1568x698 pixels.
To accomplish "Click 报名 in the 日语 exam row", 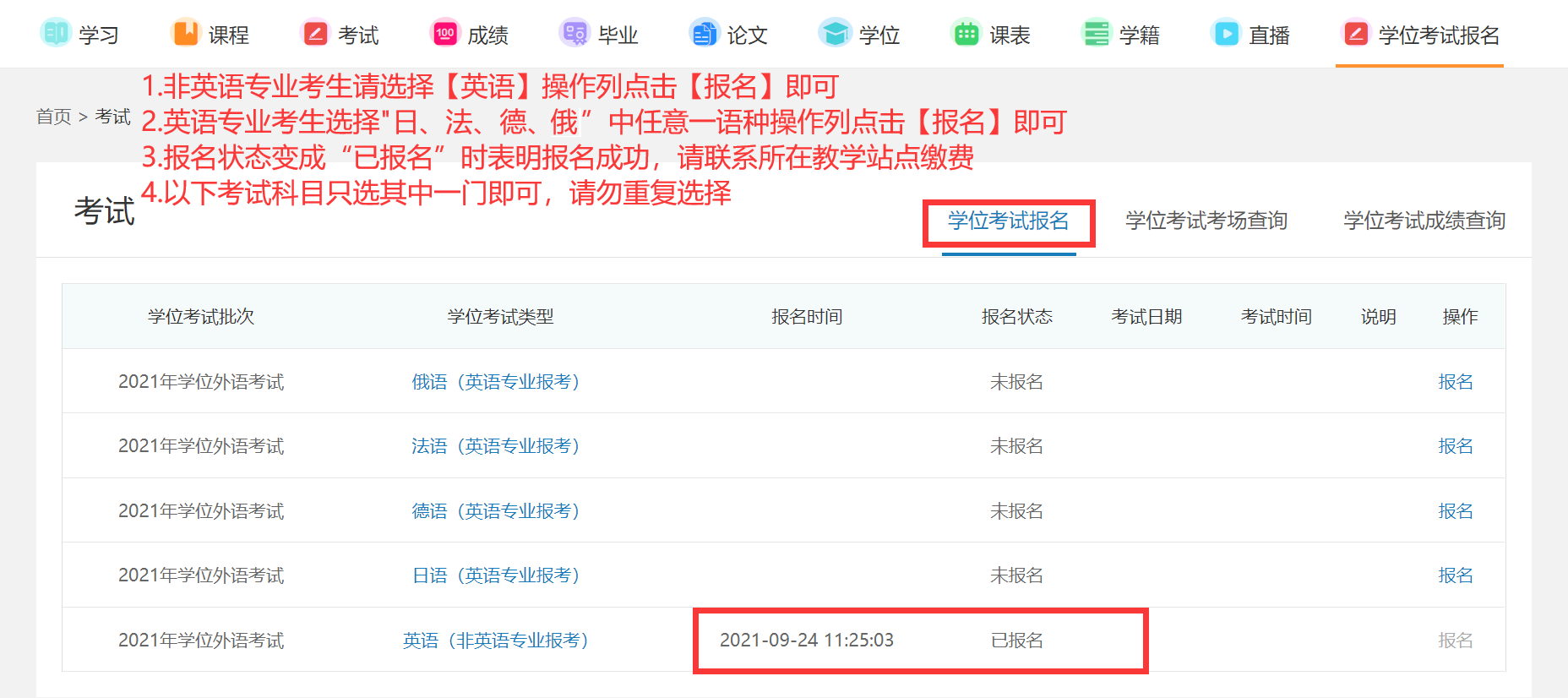I will [1455, 575].
